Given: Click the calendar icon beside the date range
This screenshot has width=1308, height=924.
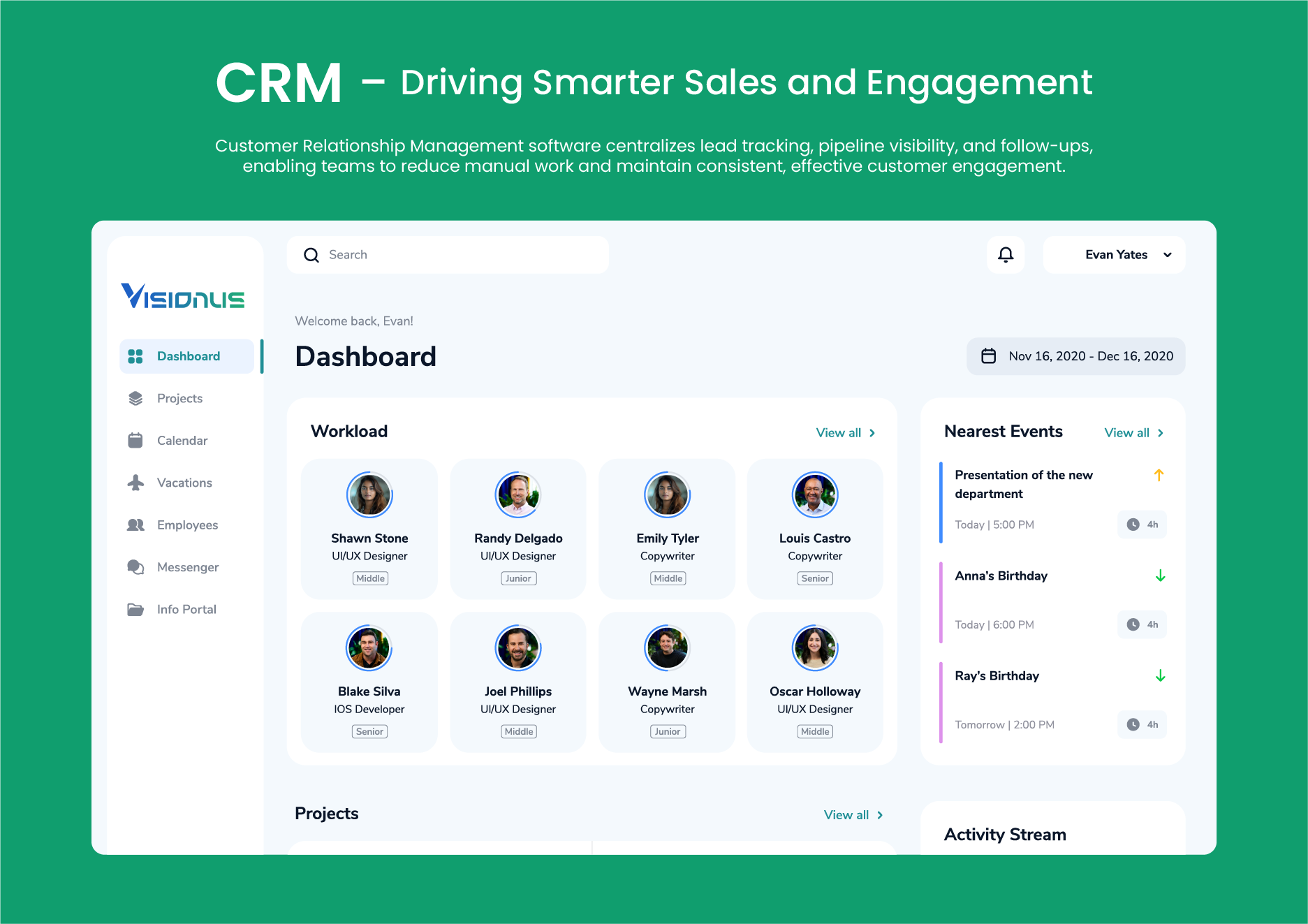Looking at the screenshot, I should tap(988, 356).
